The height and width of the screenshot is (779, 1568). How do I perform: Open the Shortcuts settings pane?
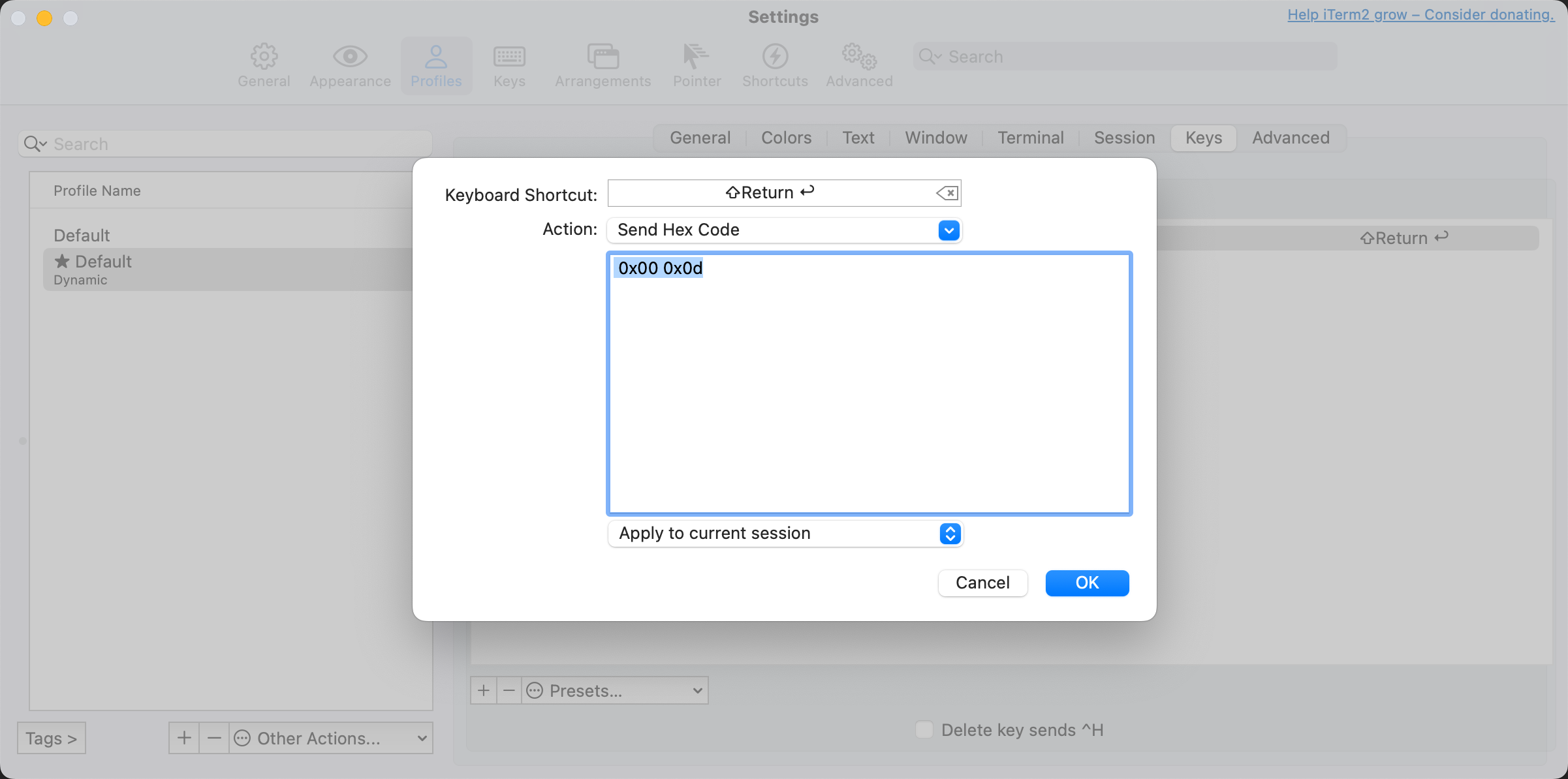click(774, 65)
